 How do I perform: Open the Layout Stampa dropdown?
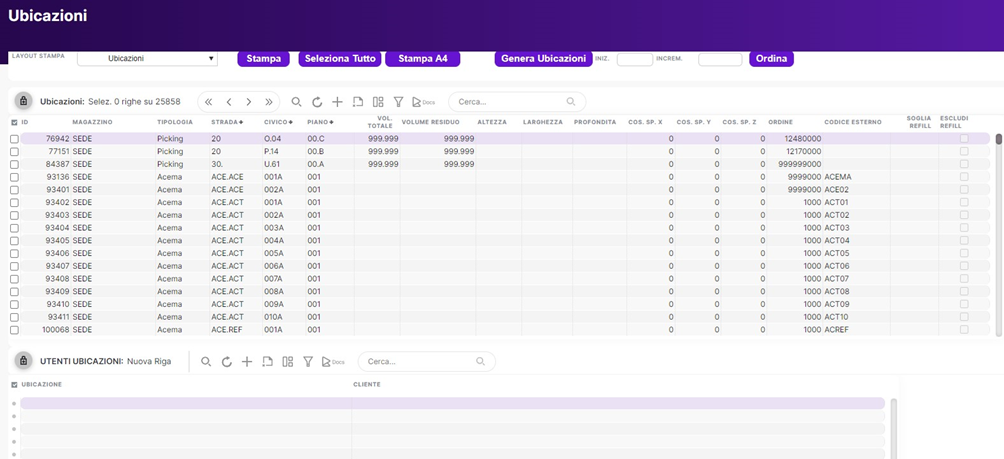(x=147, y=59)
